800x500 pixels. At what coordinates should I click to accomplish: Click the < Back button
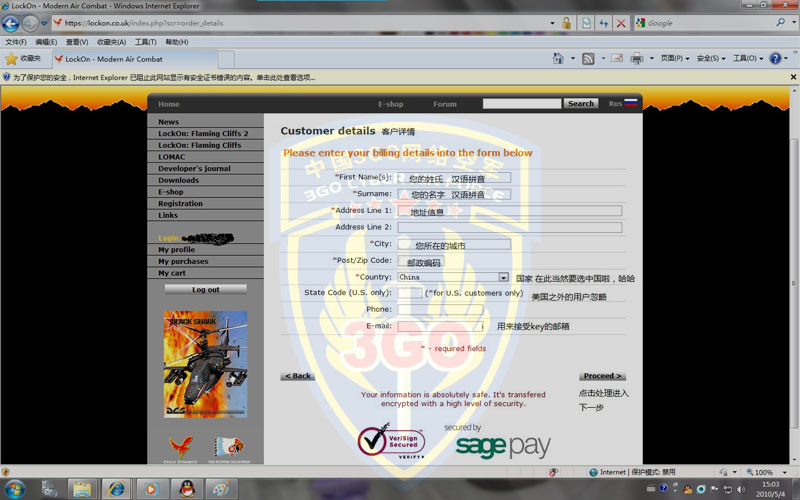[297, 376]
